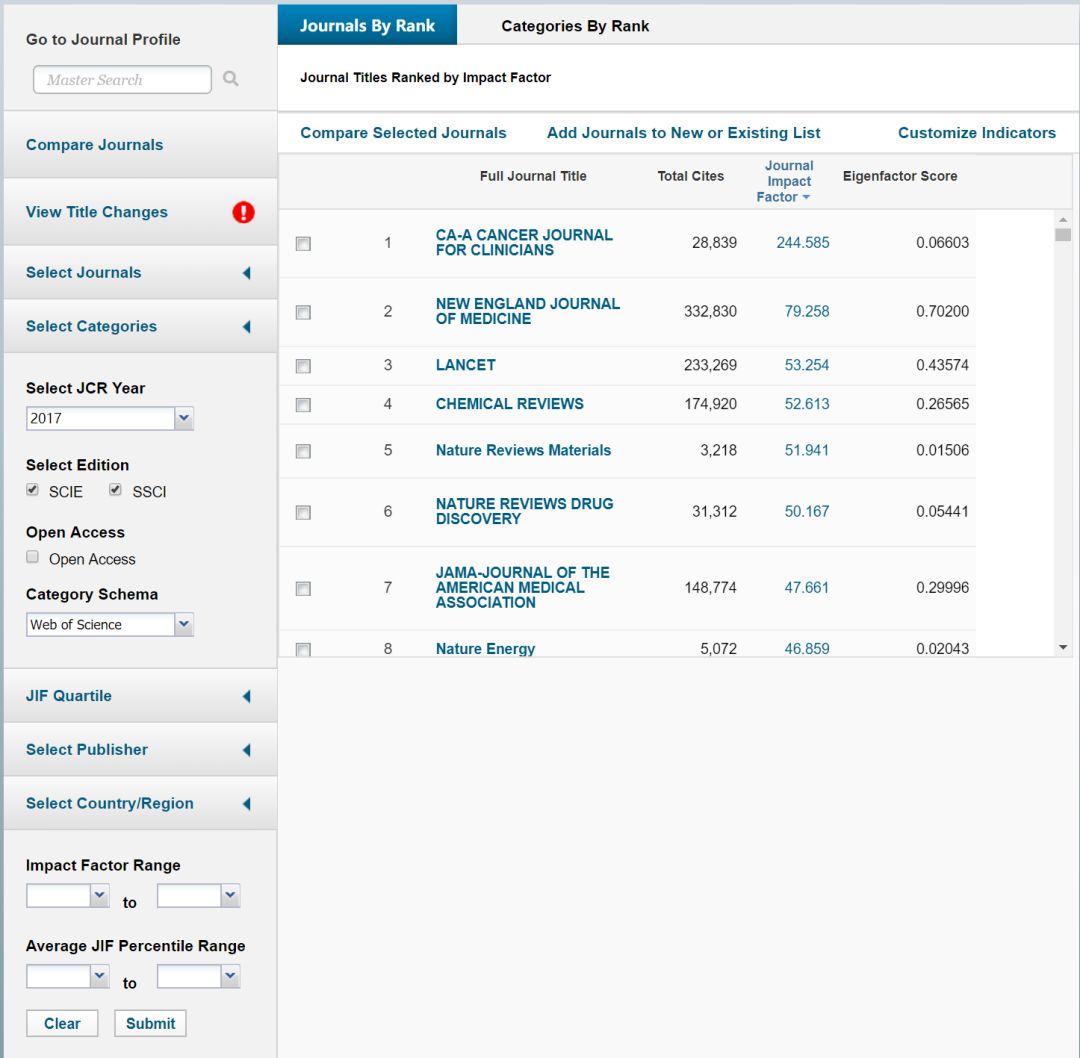This screenshot has width=1080, height=1058.
Task: Open the JCR Year dropdown
Action: coord(184,418)
